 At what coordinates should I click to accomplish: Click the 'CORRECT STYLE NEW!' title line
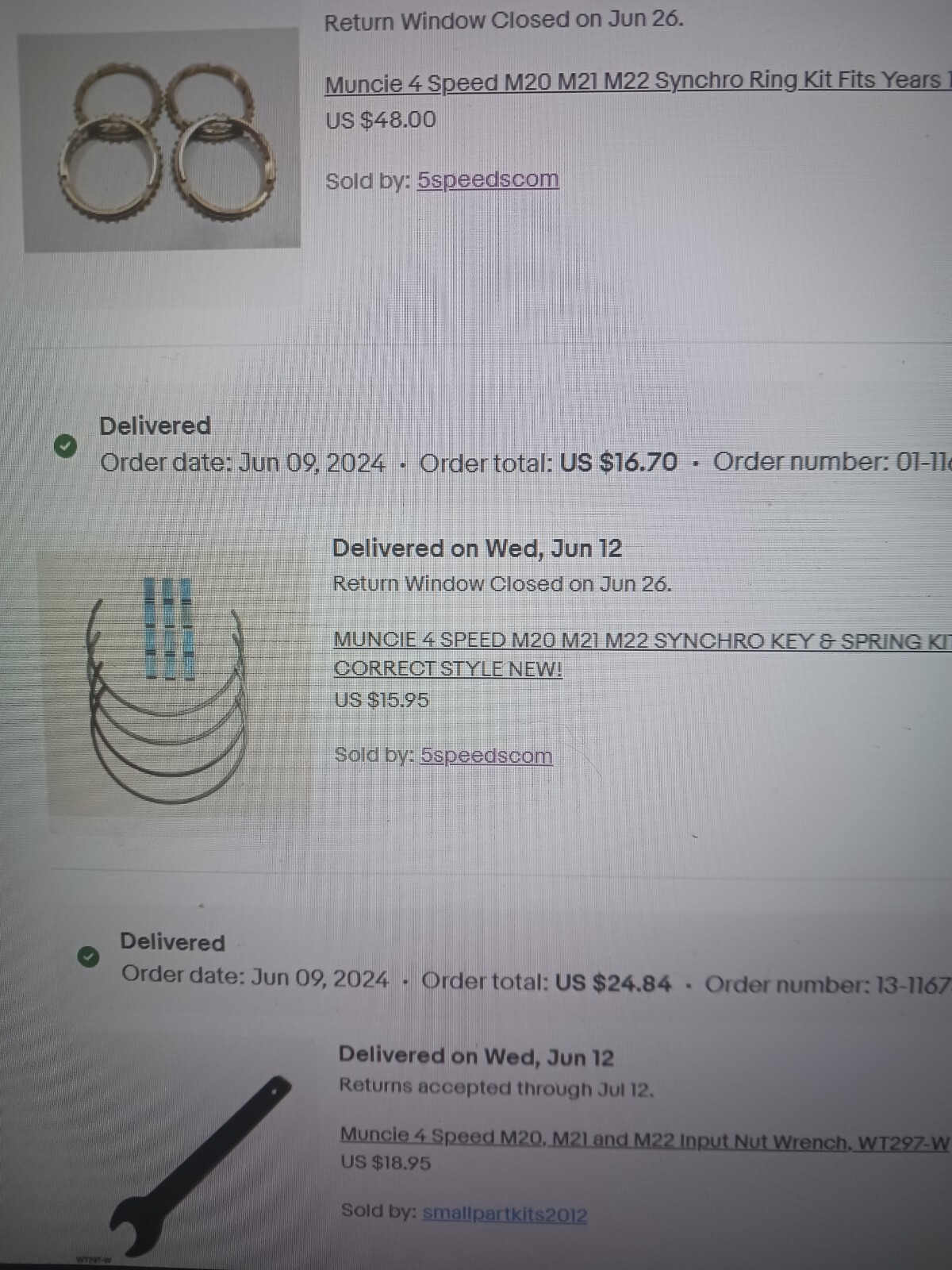(x=448, y=669)
